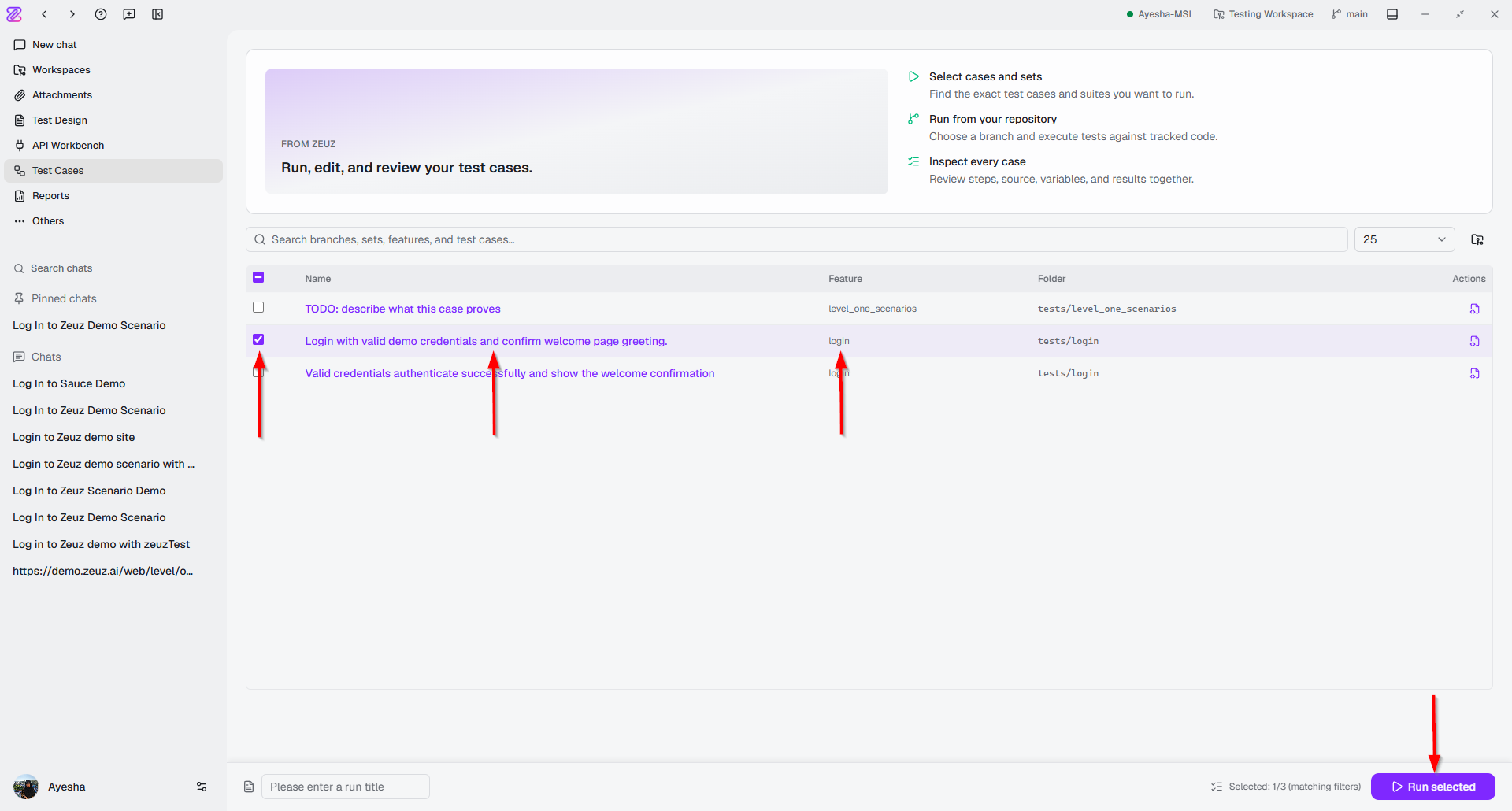Image resolution: width=1512 pixels, height=811 pixels.
Task: Open the action icon for TODO case
Action: click(x=1474, y=309)
